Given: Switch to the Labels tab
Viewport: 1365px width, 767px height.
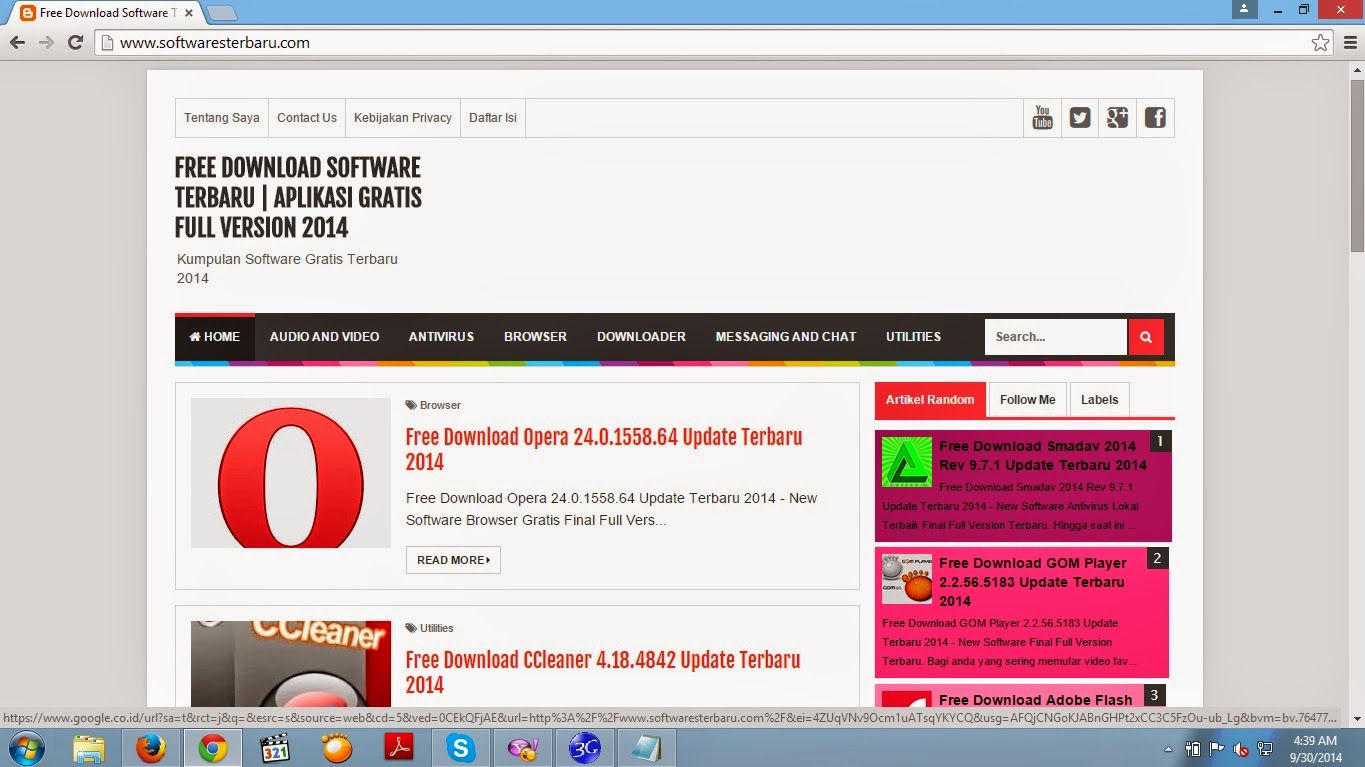Looking at the screenshot, I should point(1099,400).
